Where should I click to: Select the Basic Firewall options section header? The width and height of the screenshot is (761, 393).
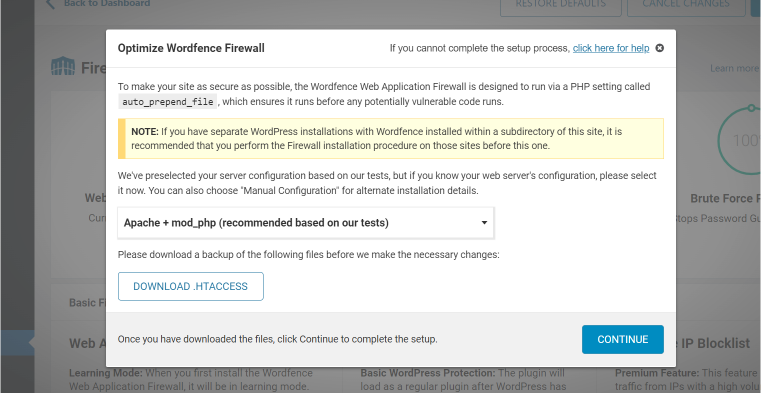click(88, 303)
